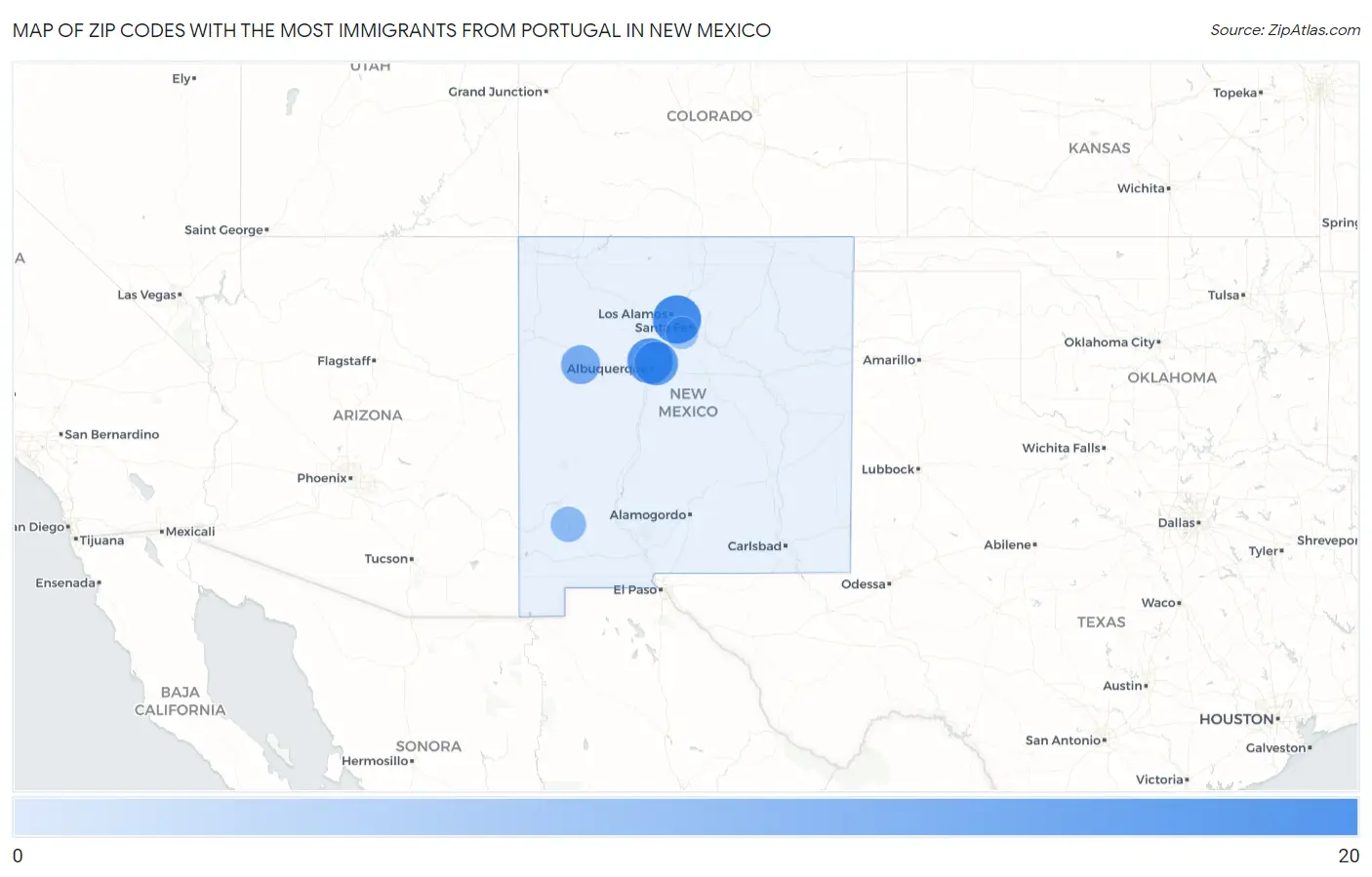1372x877 pixels.
Task: Click the San Bernardino city label
Action: point(111,435)
